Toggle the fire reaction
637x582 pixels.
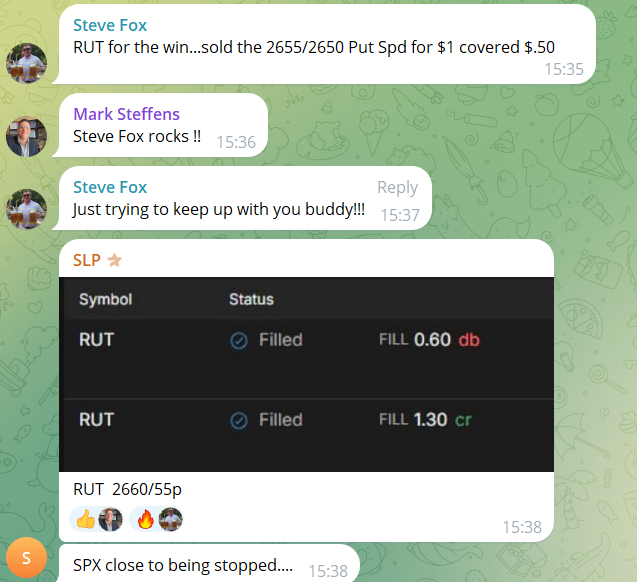(x=156, y=519)
